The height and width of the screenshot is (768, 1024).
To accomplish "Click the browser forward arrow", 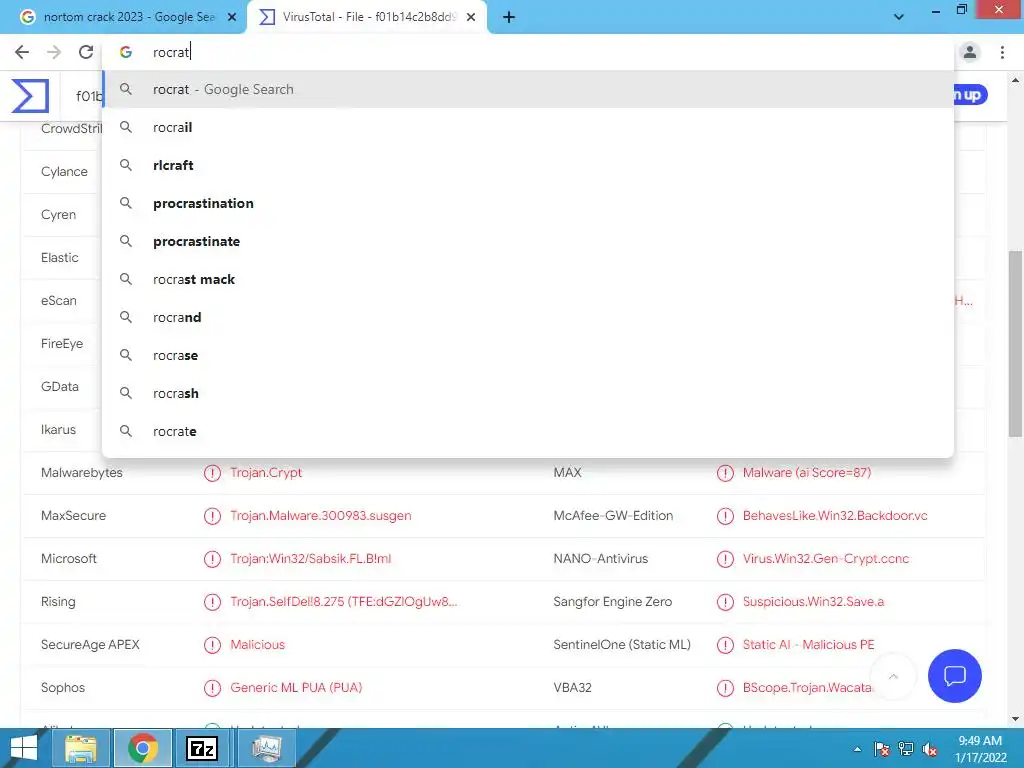I will pos(54,52).
